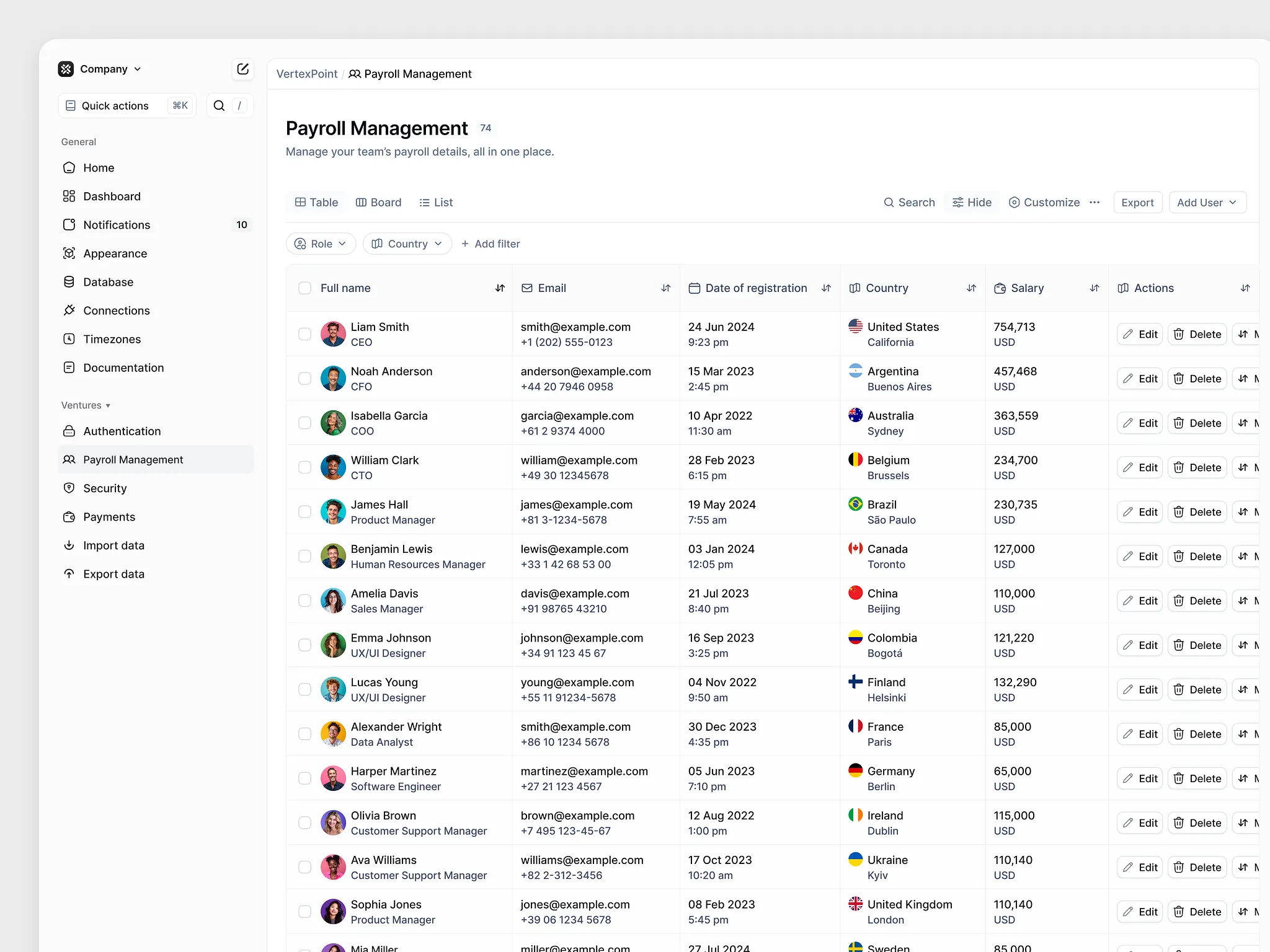The width and height of the screenshot is (1270, 952).
Task: Click the Quick actions ⌘K field
Action: [x=127, y=105]
